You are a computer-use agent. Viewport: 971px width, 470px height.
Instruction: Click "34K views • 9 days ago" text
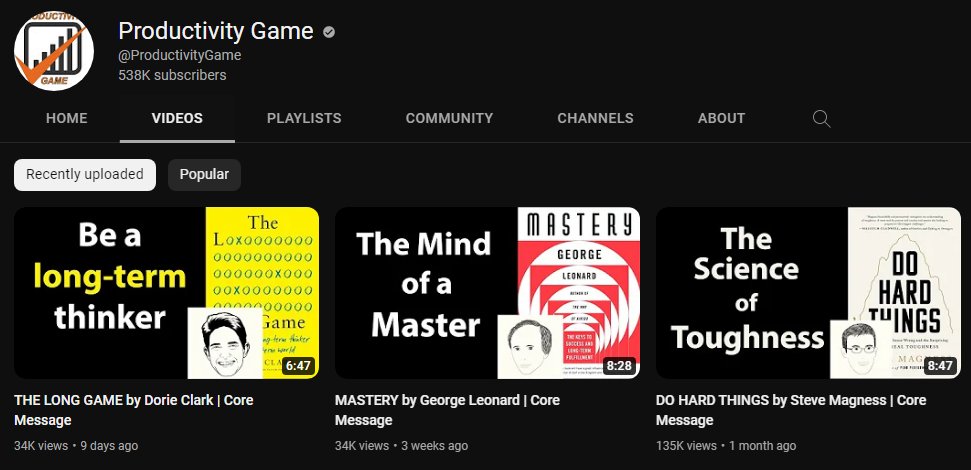[76, 446]
